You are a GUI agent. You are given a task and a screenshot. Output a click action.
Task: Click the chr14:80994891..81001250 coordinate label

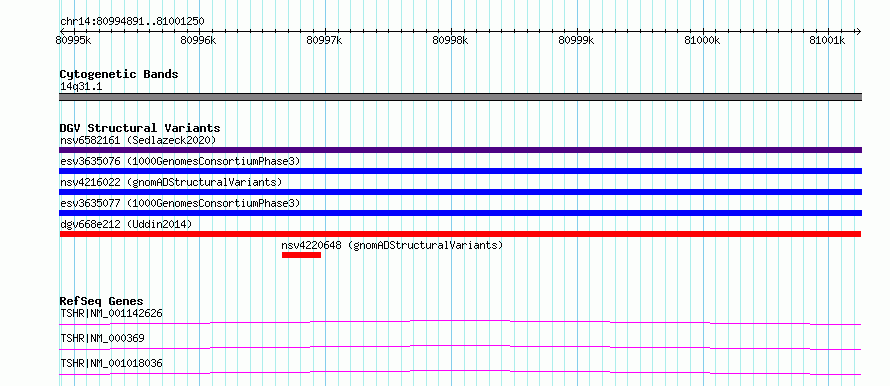tap(132, 22)
